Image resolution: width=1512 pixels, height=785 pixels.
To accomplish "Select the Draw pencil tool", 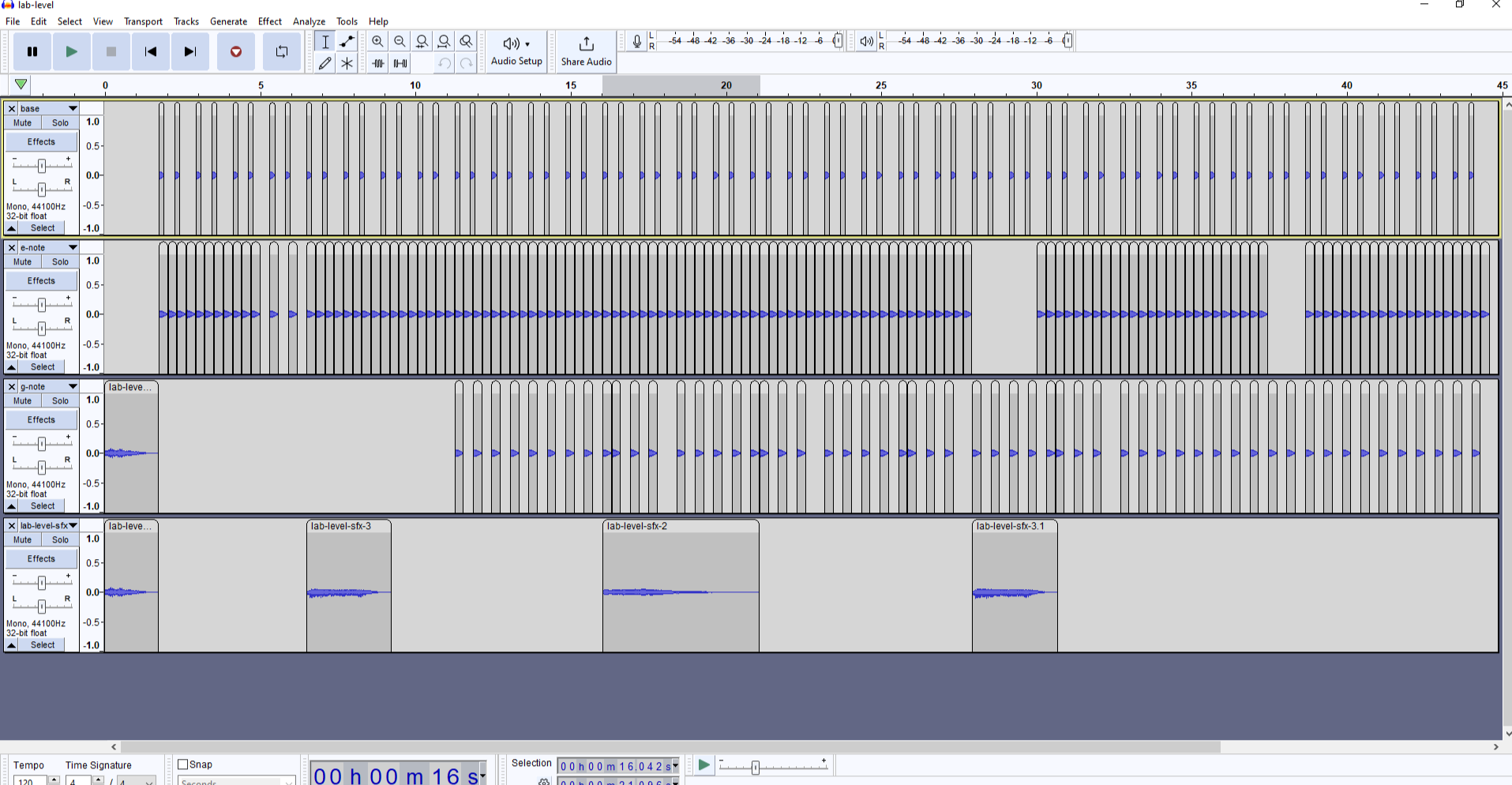I will 325,63.
